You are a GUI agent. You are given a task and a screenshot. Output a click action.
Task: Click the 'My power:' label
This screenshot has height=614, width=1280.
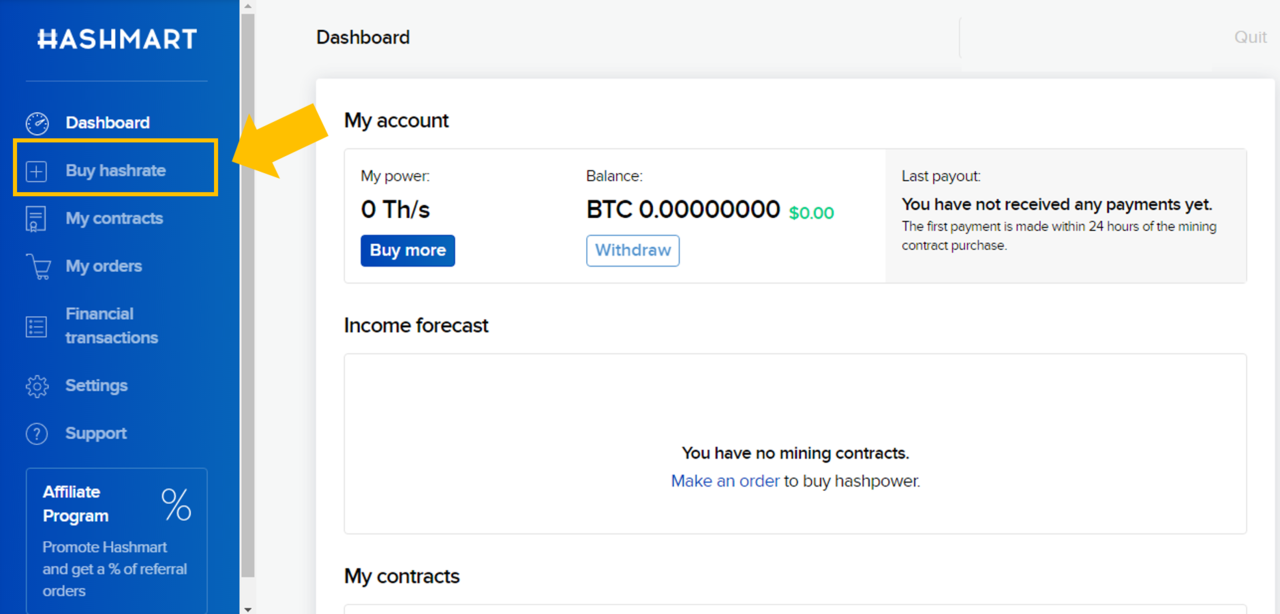click(x=395, y=177)
